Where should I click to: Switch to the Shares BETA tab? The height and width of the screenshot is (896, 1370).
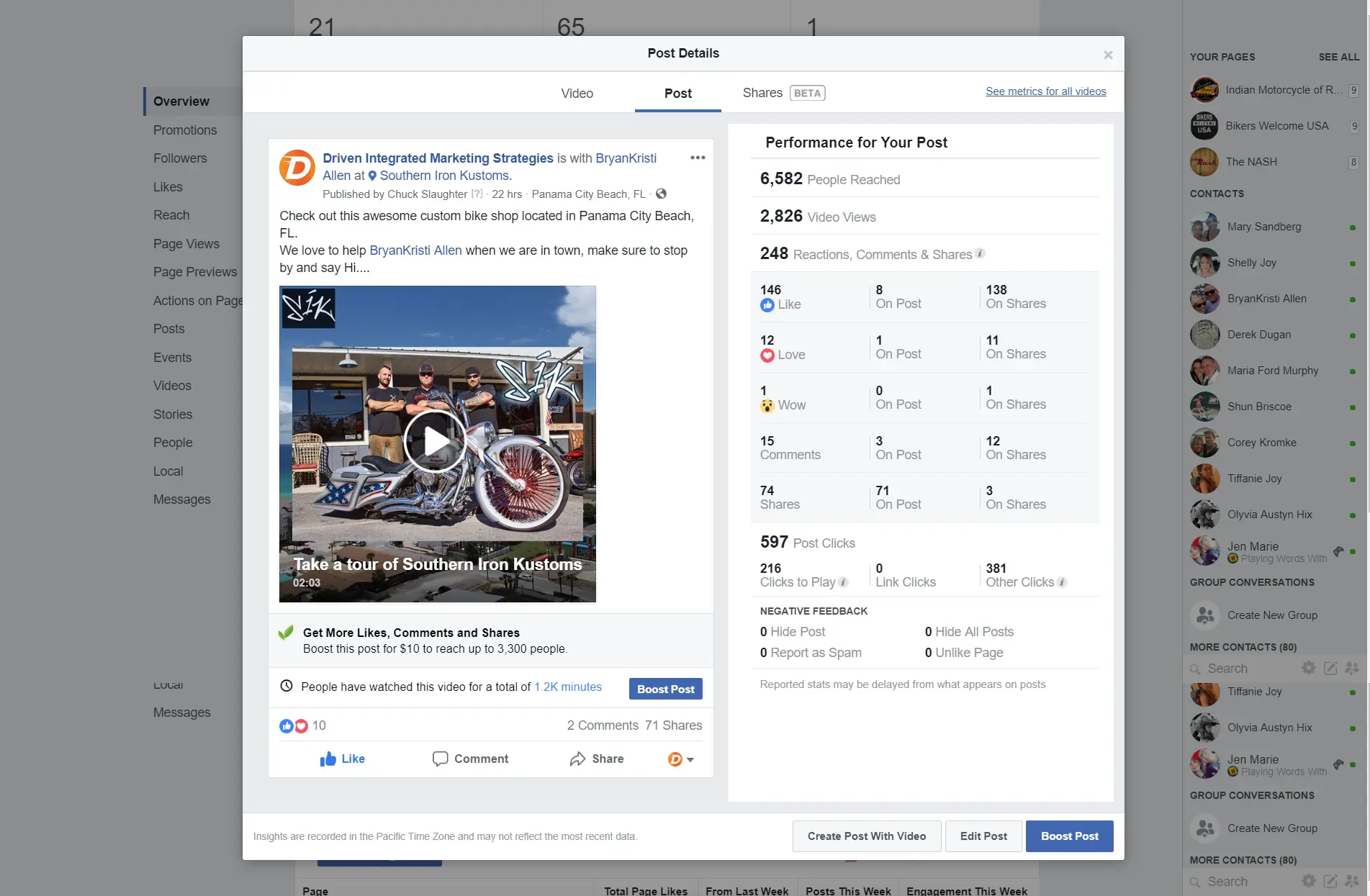coord(783,93)
